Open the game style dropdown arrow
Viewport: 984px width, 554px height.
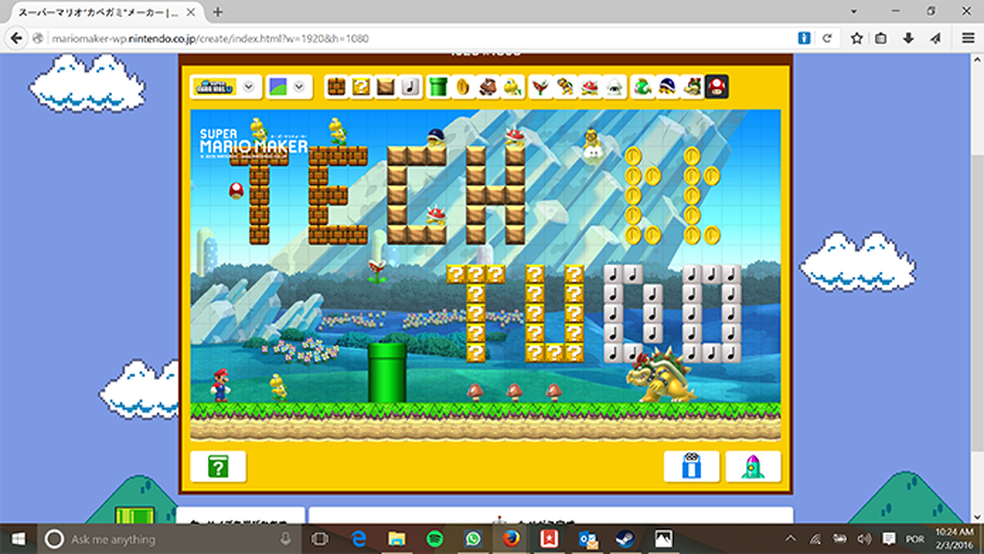(x=249, y=87)
